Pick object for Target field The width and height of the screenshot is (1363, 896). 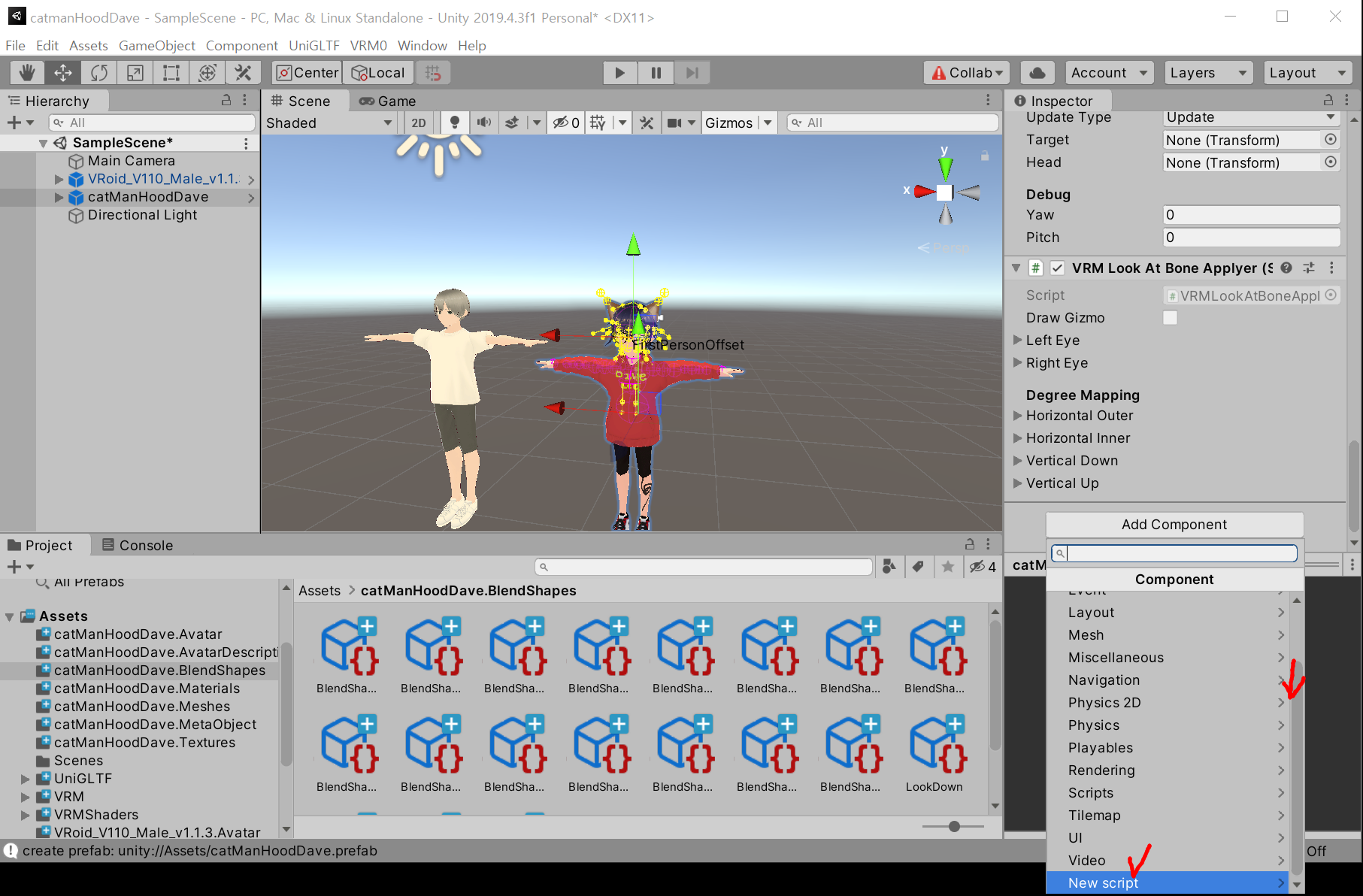pos(1331,140)
